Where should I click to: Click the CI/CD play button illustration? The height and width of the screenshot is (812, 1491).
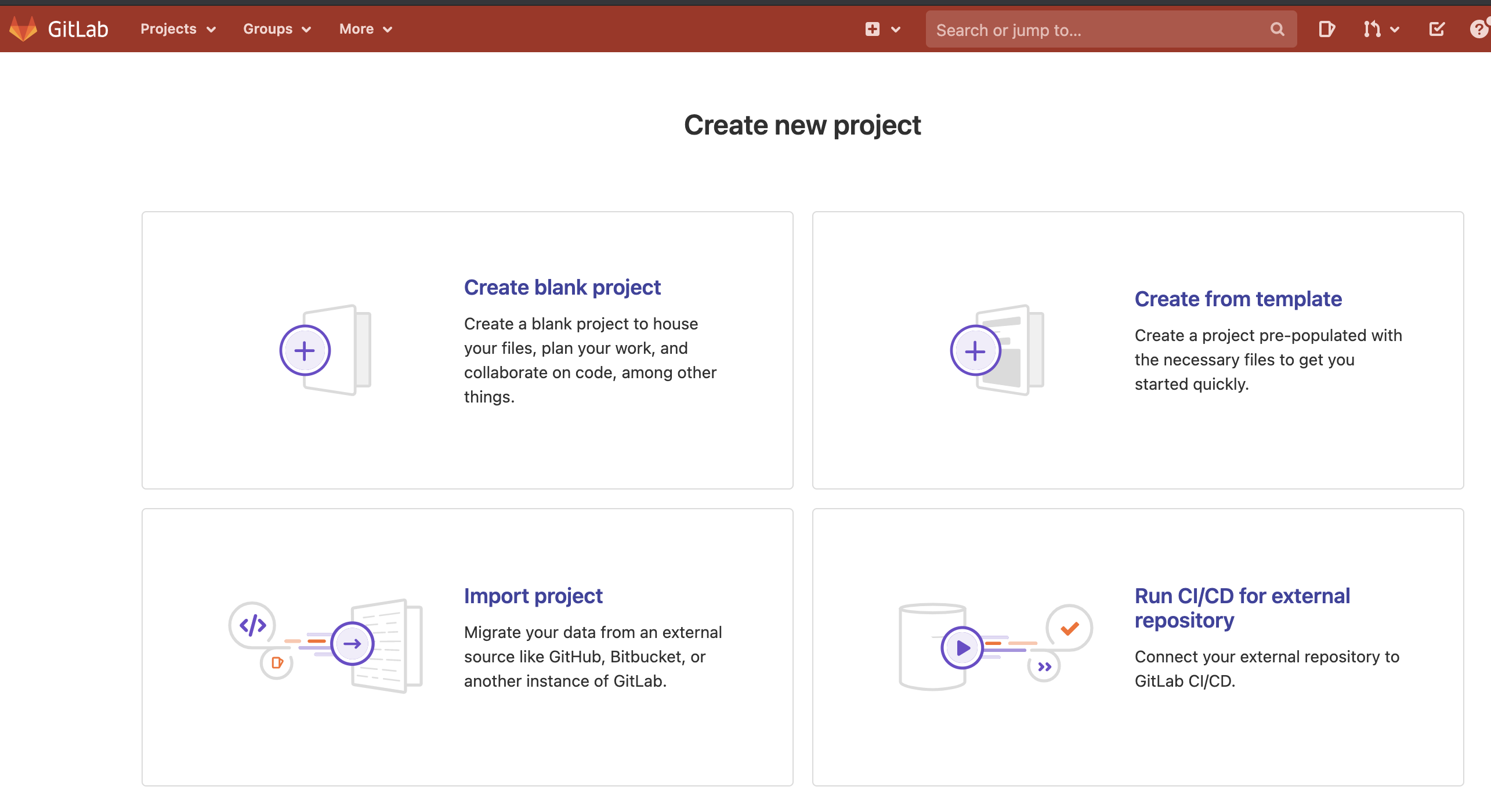[x=962, y=647]
